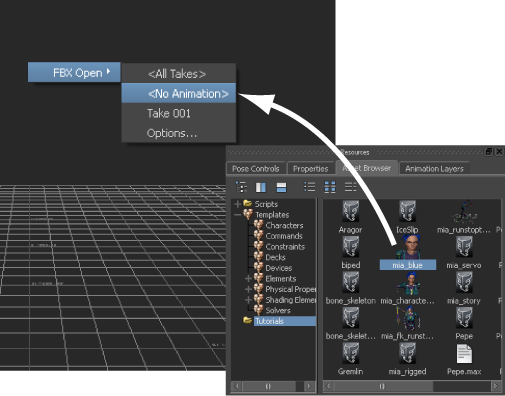Image resolution: width=505 pixels, height=396 pixels.
Task: Open the Pose Controls tab
Action: coord(255,169)
